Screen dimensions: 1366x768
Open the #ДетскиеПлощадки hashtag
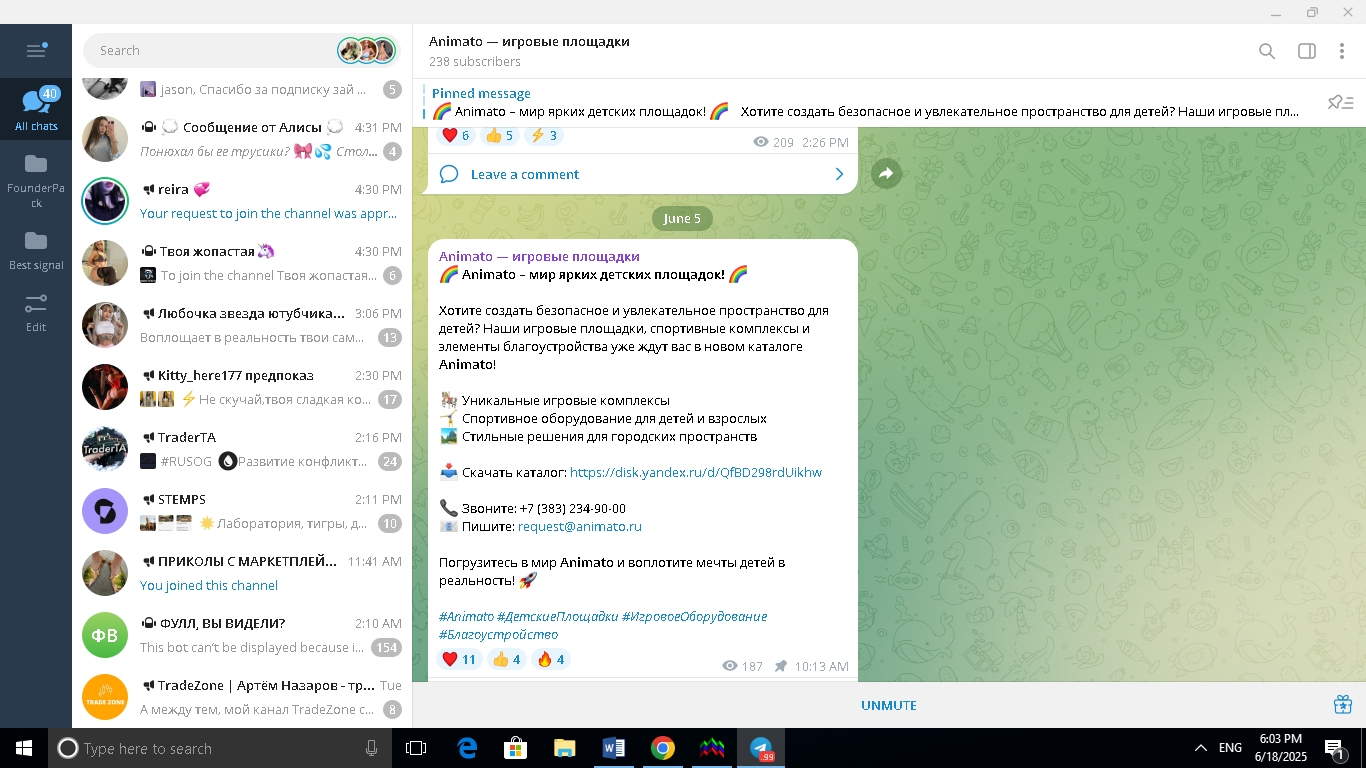coord(557,617)
